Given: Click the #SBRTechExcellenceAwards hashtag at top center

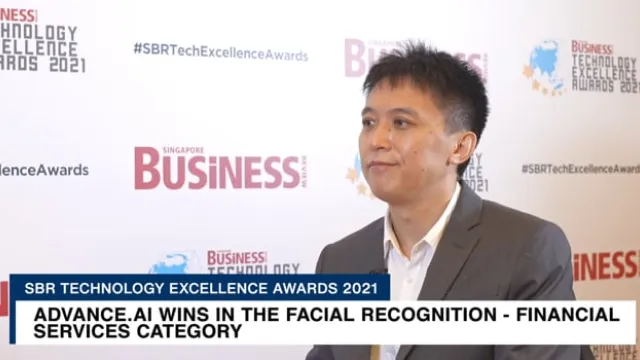Looking at the screenshot, I should click(221, 52).
